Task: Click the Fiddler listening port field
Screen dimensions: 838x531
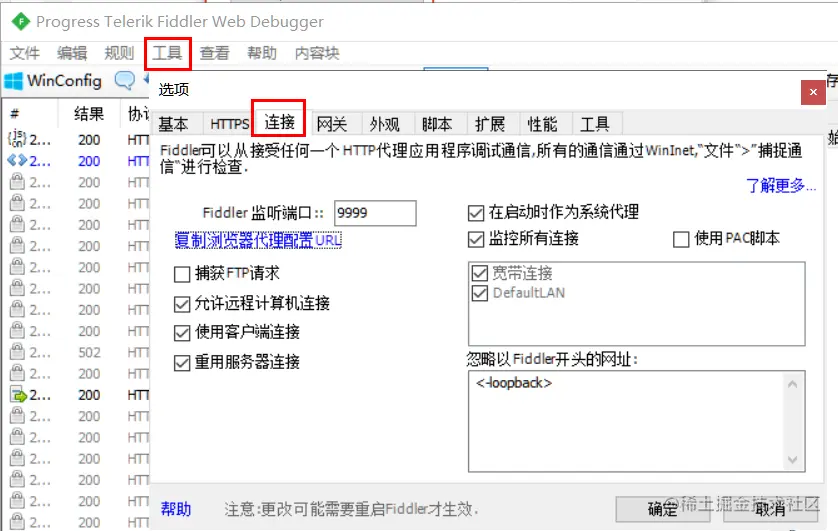Action: [x=375, y=213]
